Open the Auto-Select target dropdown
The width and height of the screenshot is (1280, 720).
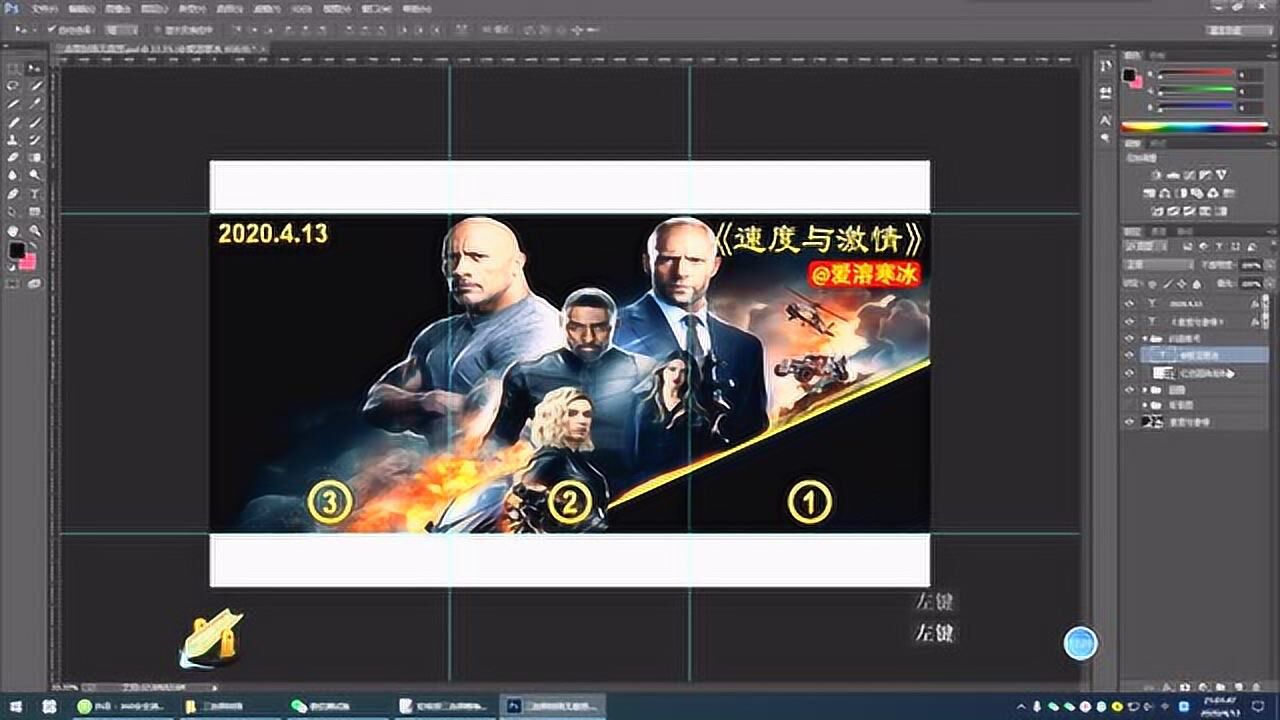click(x=120, y=29)
